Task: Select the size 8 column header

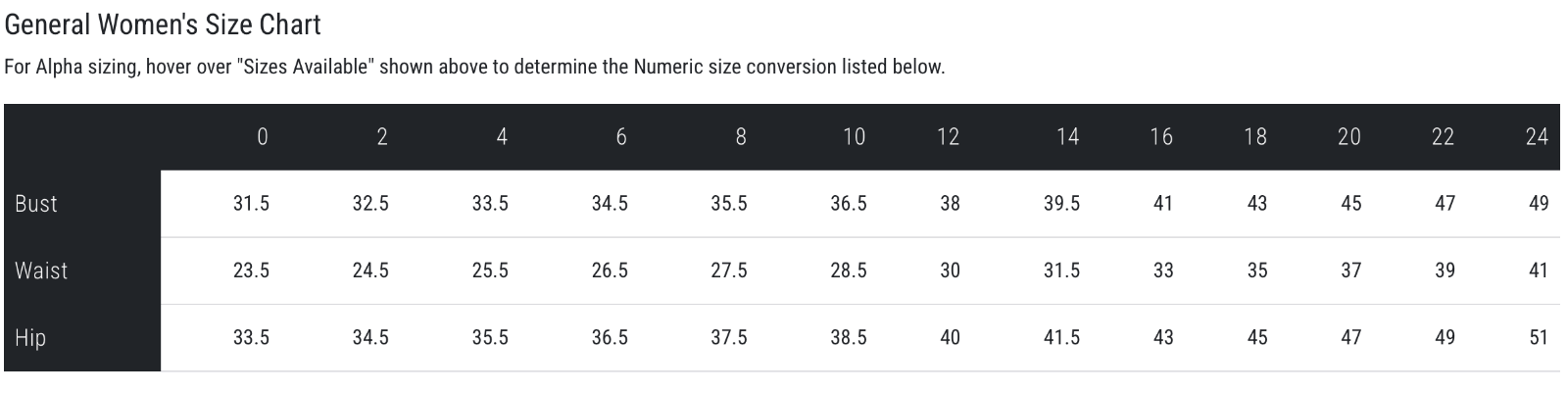Action: [x=741, y=137]
